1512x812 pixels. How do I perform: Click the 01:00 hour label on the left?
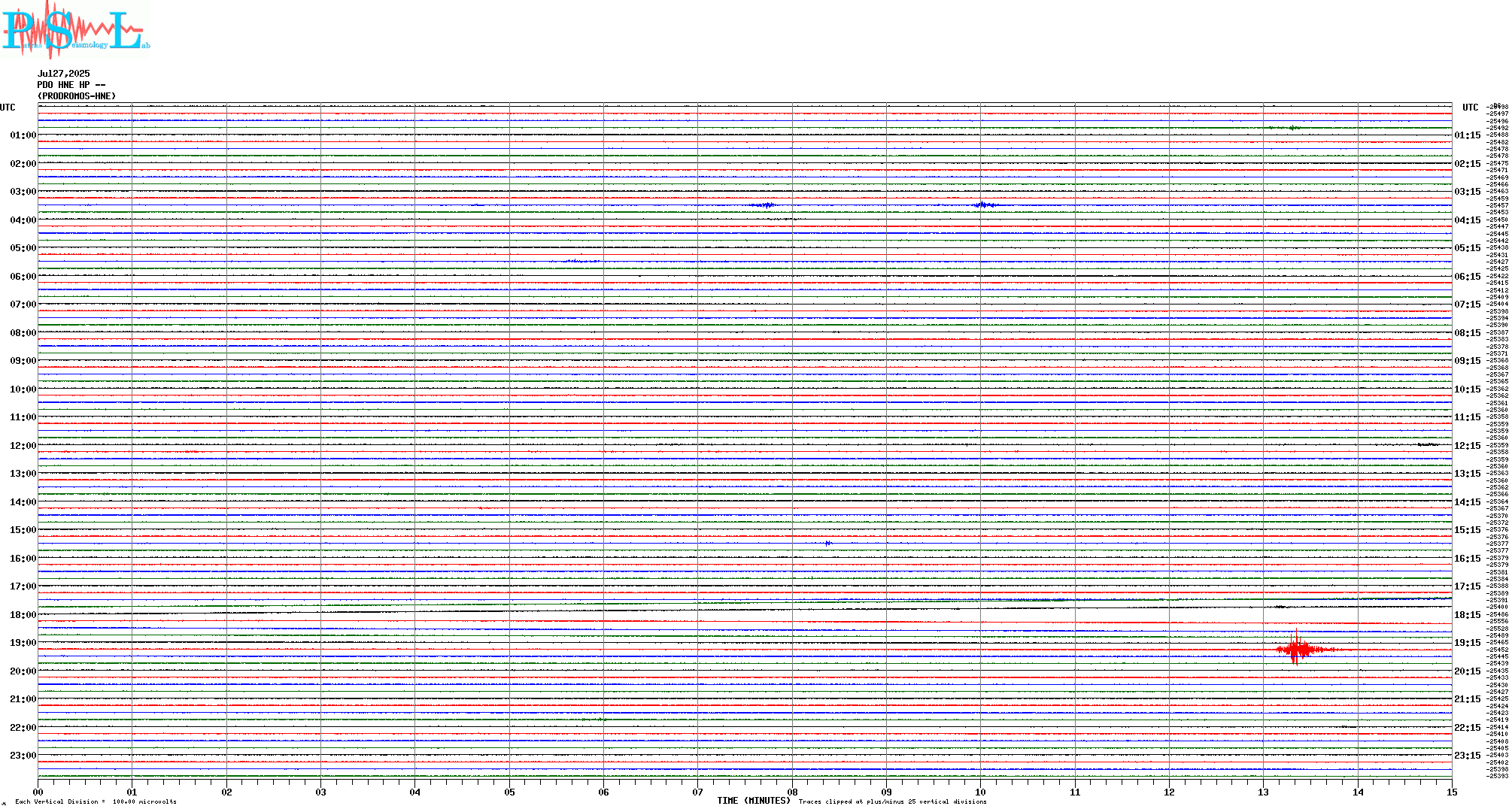click(x=23, y=135)
